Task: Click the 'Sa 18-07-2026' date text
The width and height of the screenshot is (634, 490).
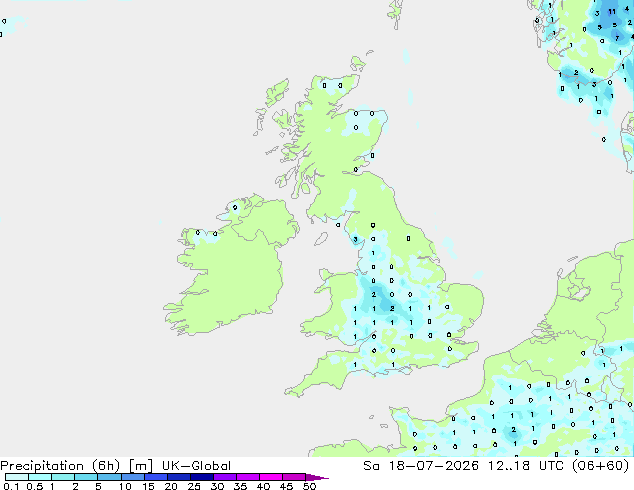Action: (x=421, y=466)
